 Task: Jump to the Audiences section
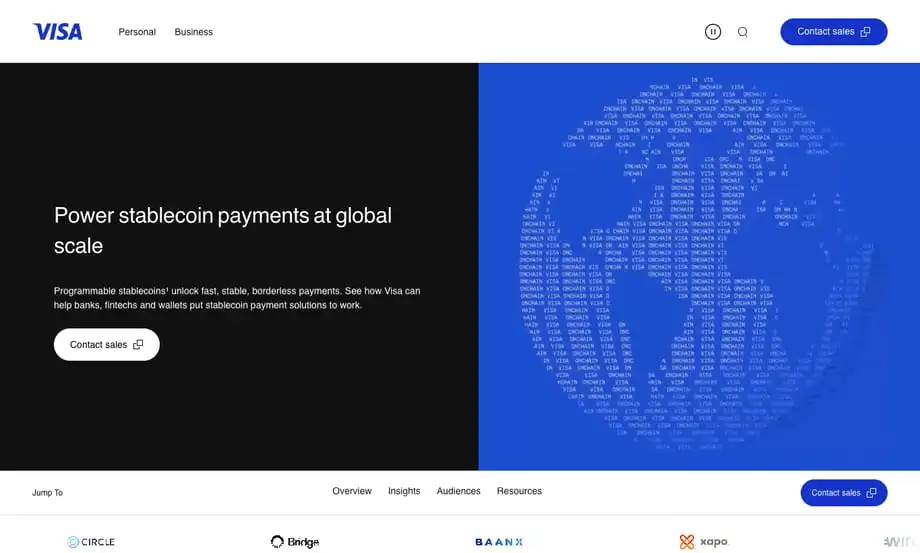click(x=458, y=491)
